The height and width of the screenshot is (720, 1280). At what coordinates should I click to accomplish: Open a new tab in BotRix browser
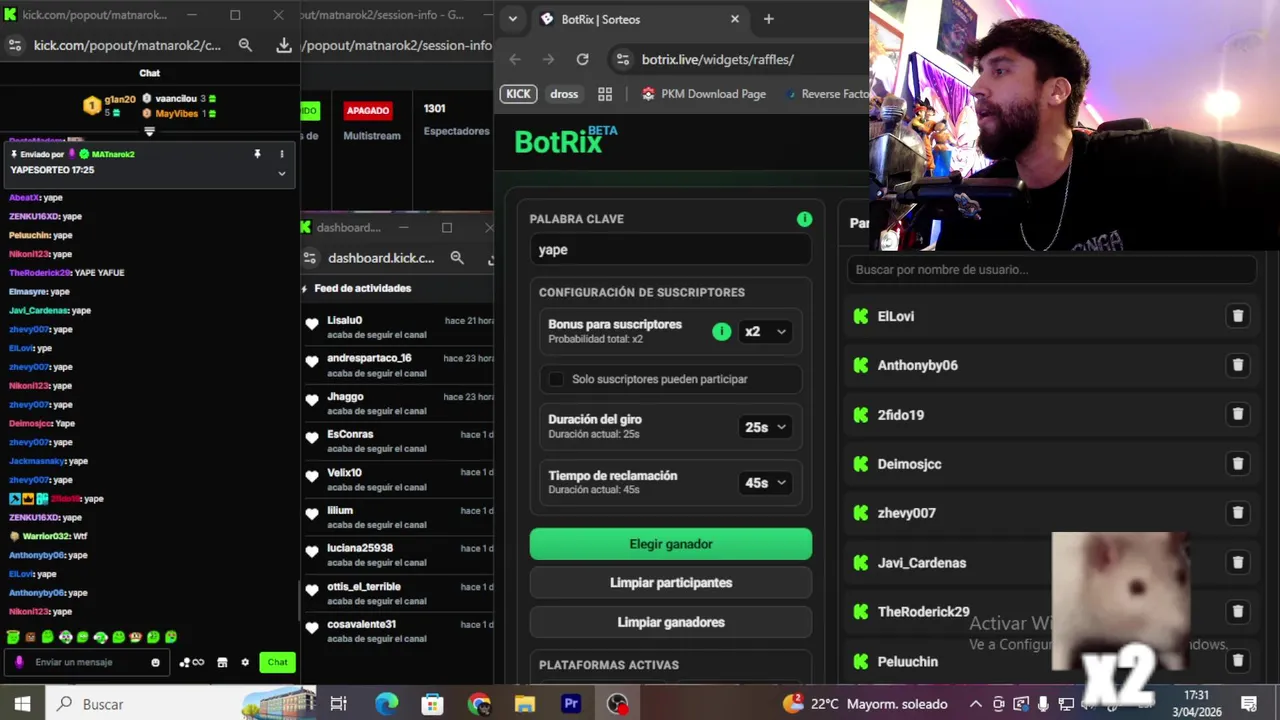[x=769, y=19]
